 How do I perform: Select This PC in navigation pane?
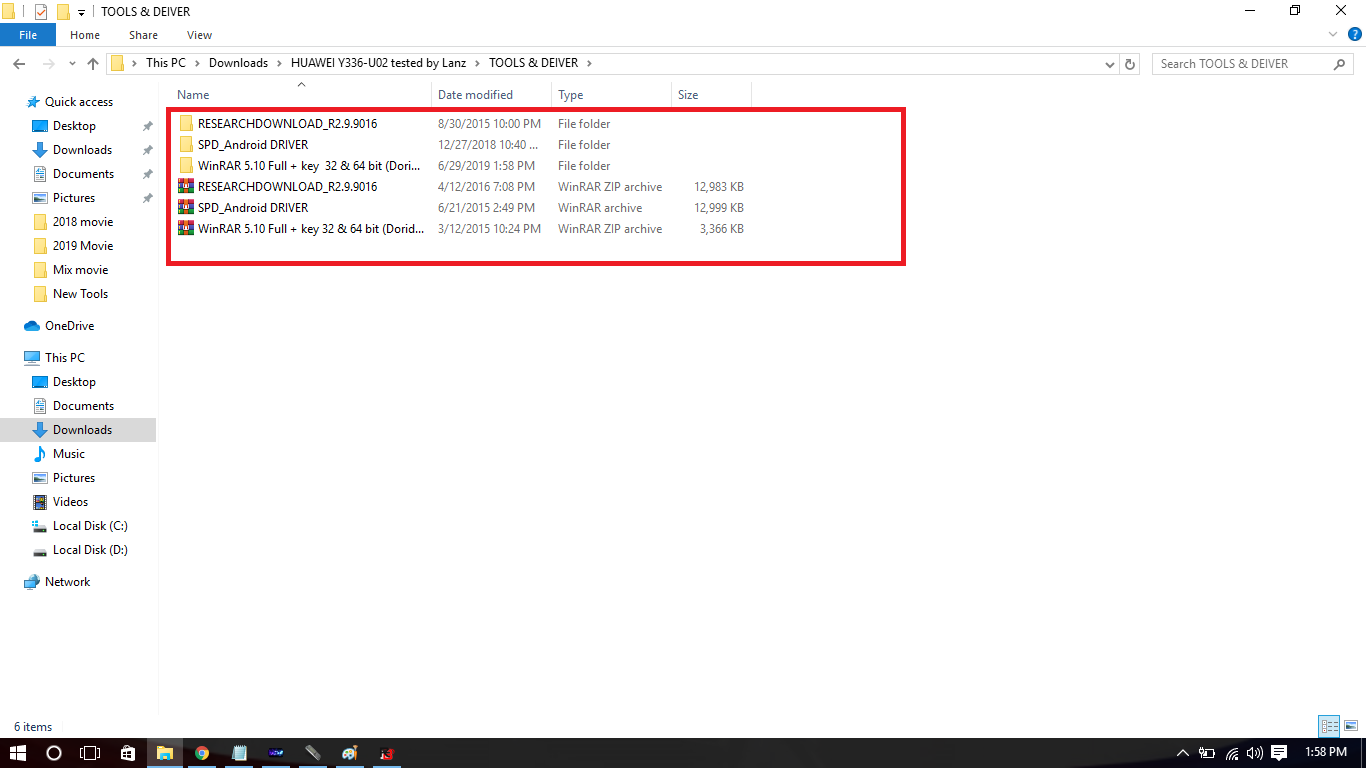click(x=64, y=358)
